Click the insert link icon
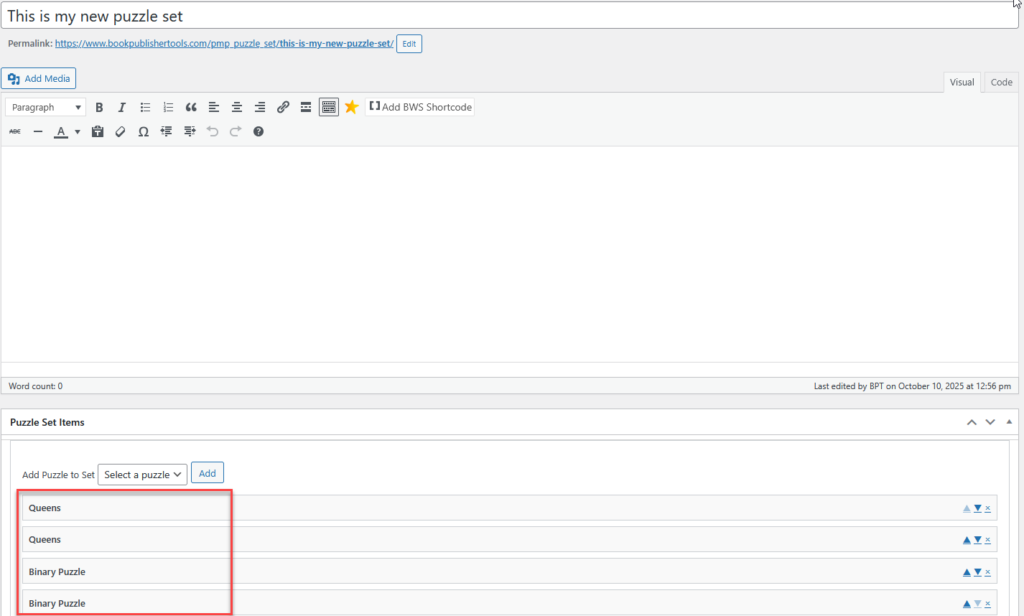 pos(283,107)
